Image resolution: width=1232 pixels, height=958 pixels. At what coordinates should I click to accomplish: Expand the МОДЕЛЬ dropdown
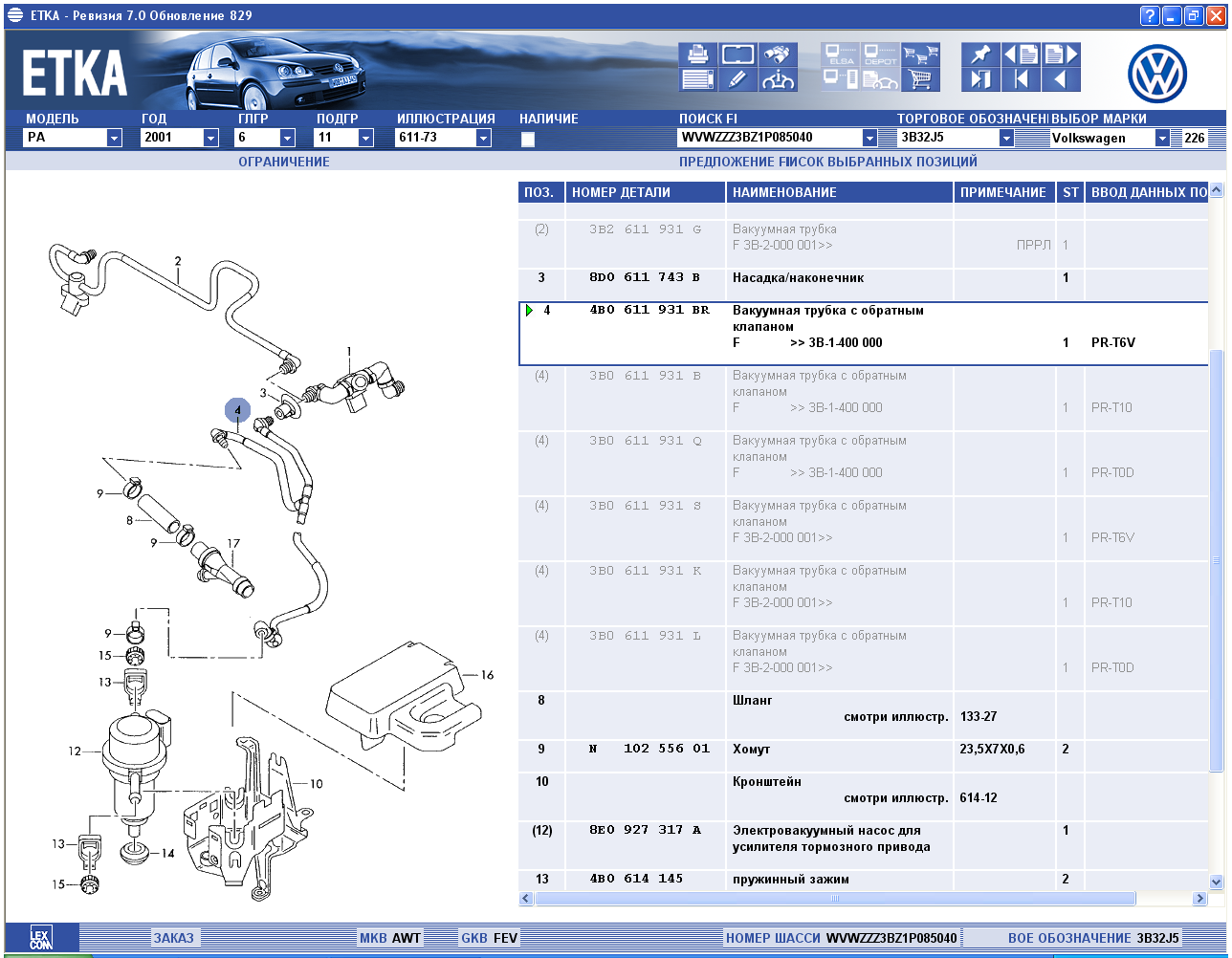pyautogui.click(x=115, y=138)
